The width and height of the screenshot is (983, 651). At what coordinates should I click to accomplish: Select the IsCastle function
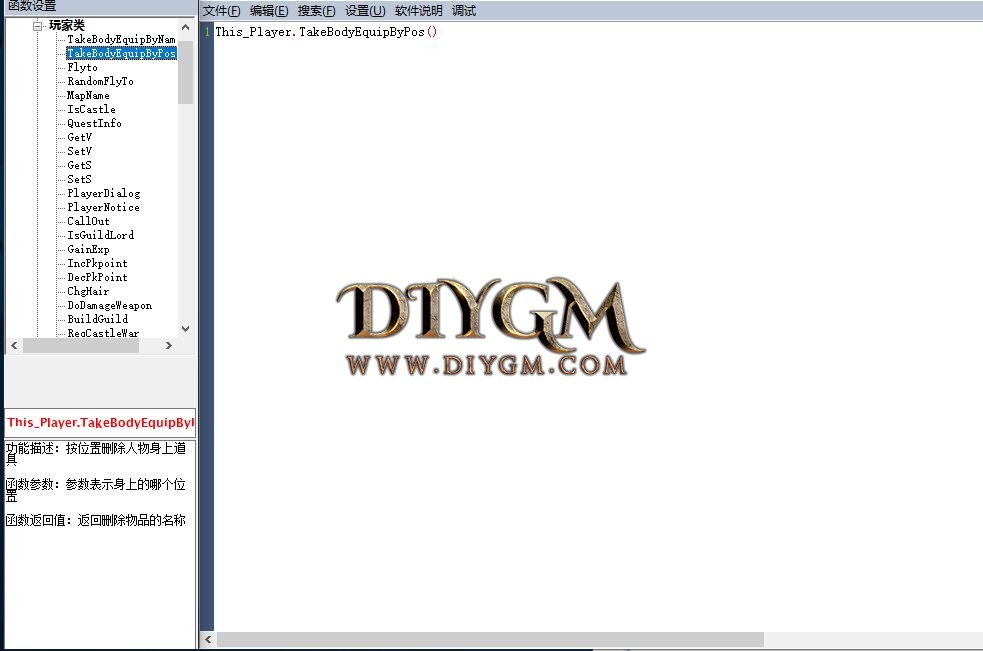[x=91, y=109]
